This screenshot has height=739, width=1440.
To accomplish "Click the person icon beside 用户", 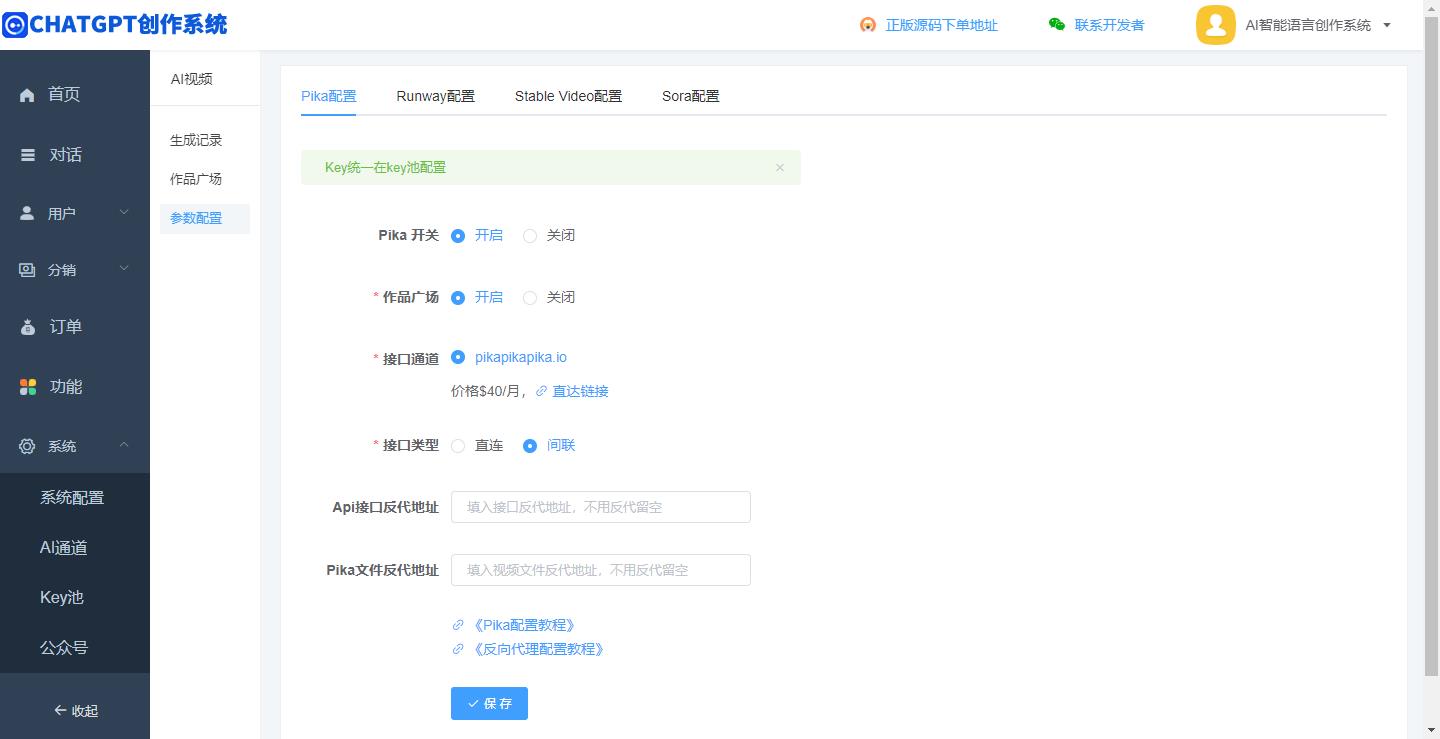I will [x=27, y=214].
